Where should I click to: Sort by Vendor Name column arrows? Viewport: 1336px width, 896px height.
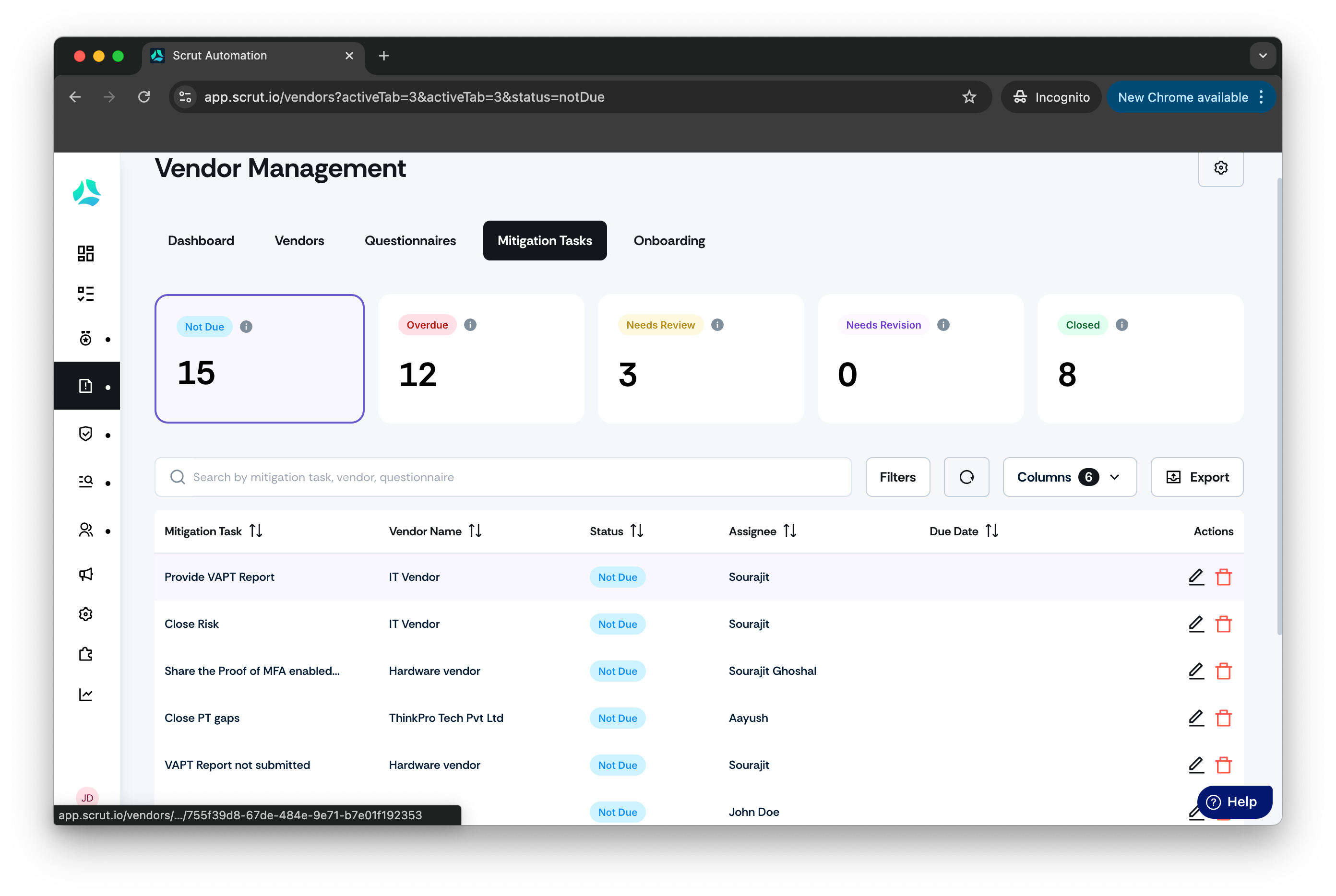475,531
